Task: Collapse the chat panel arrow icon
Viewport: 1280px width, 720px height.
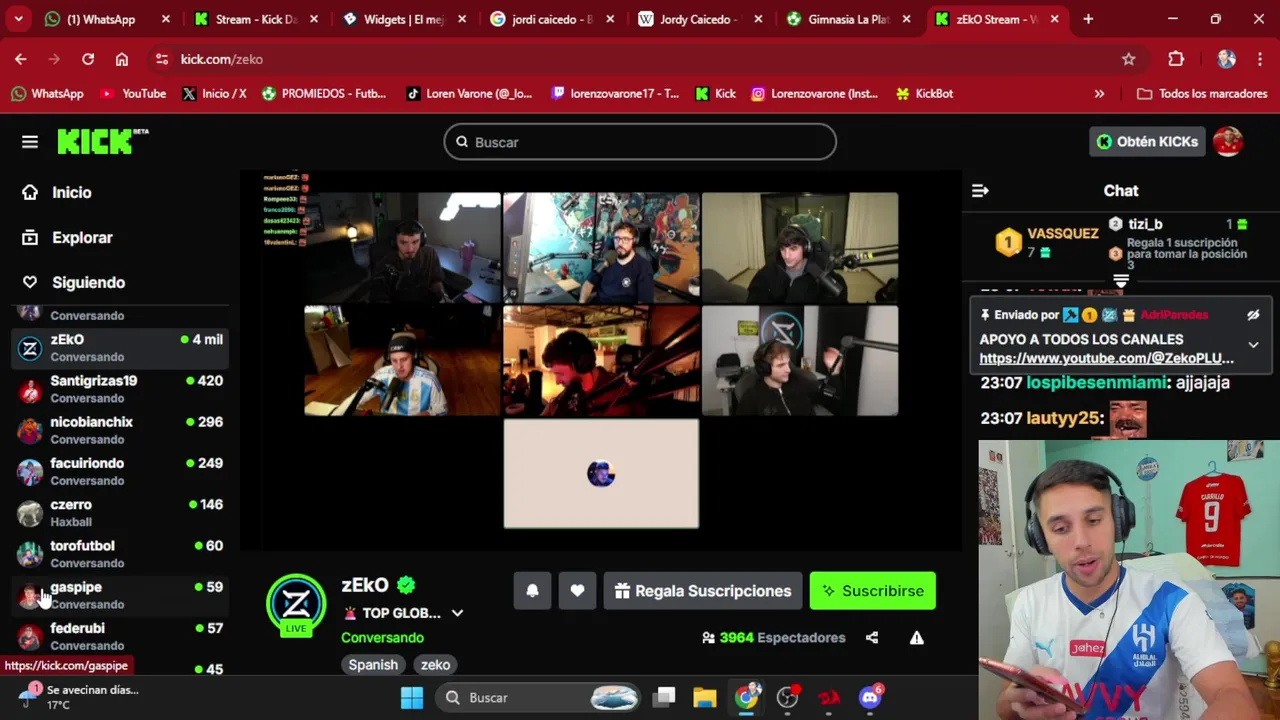Action: [980, 190]
